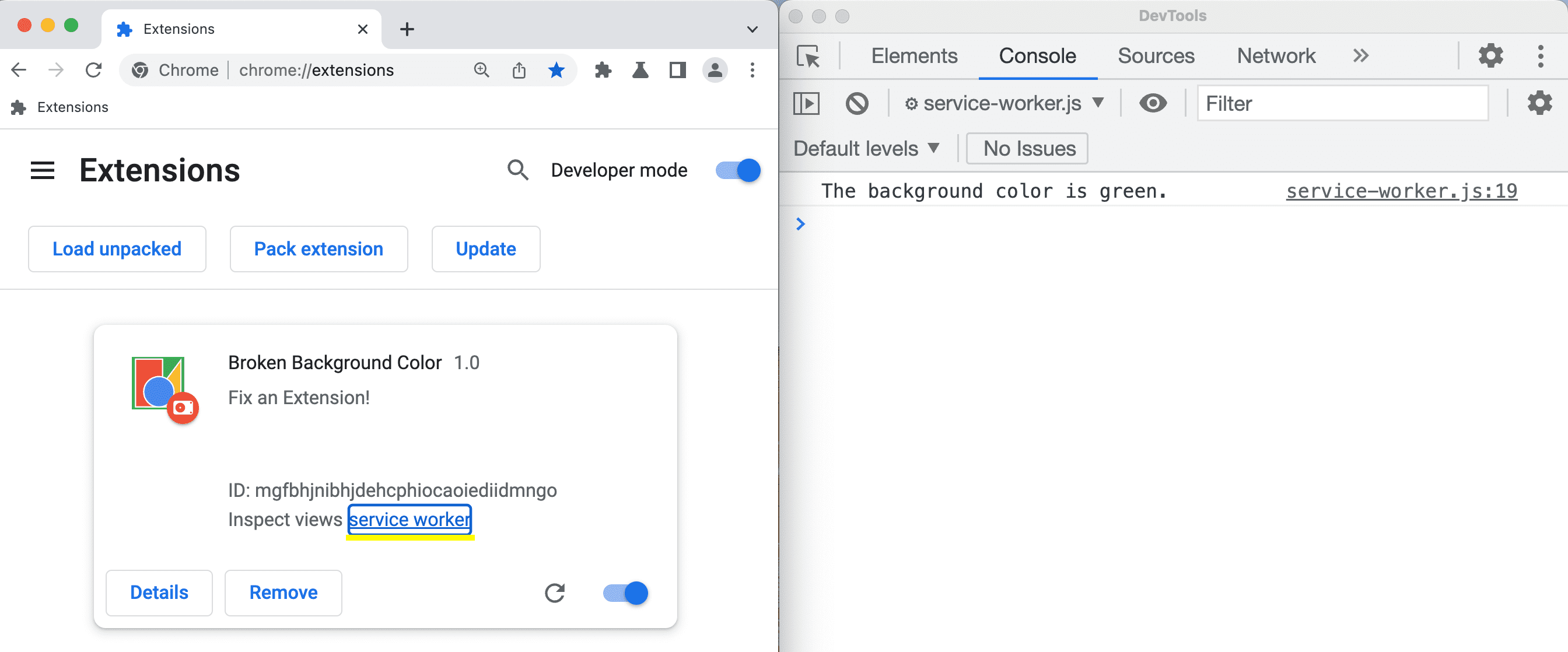Click the Load unpacked button
Image resolution: width=1568 pixels, height=652 pixels.
tap(116, 248)
